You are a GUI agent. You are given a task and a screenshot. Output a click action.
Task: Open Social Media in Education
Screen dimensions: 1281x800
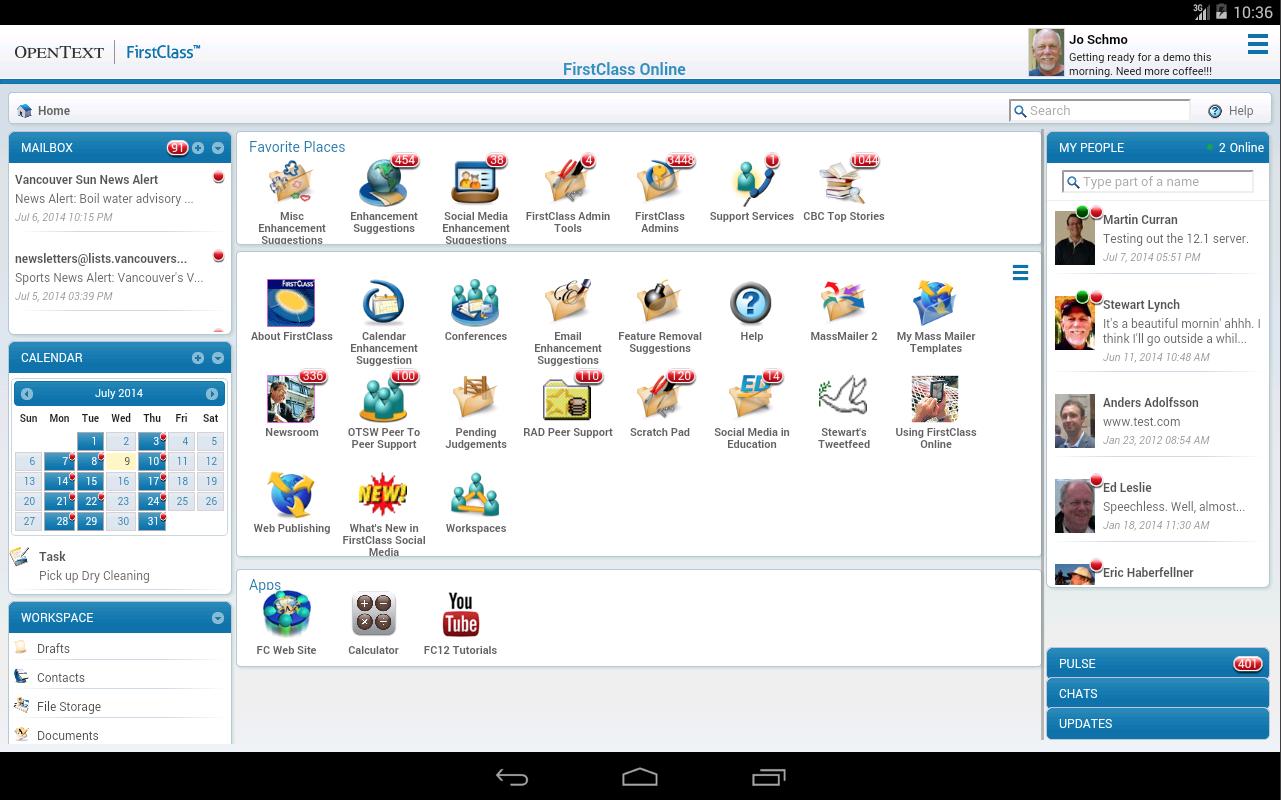(752, 399)
